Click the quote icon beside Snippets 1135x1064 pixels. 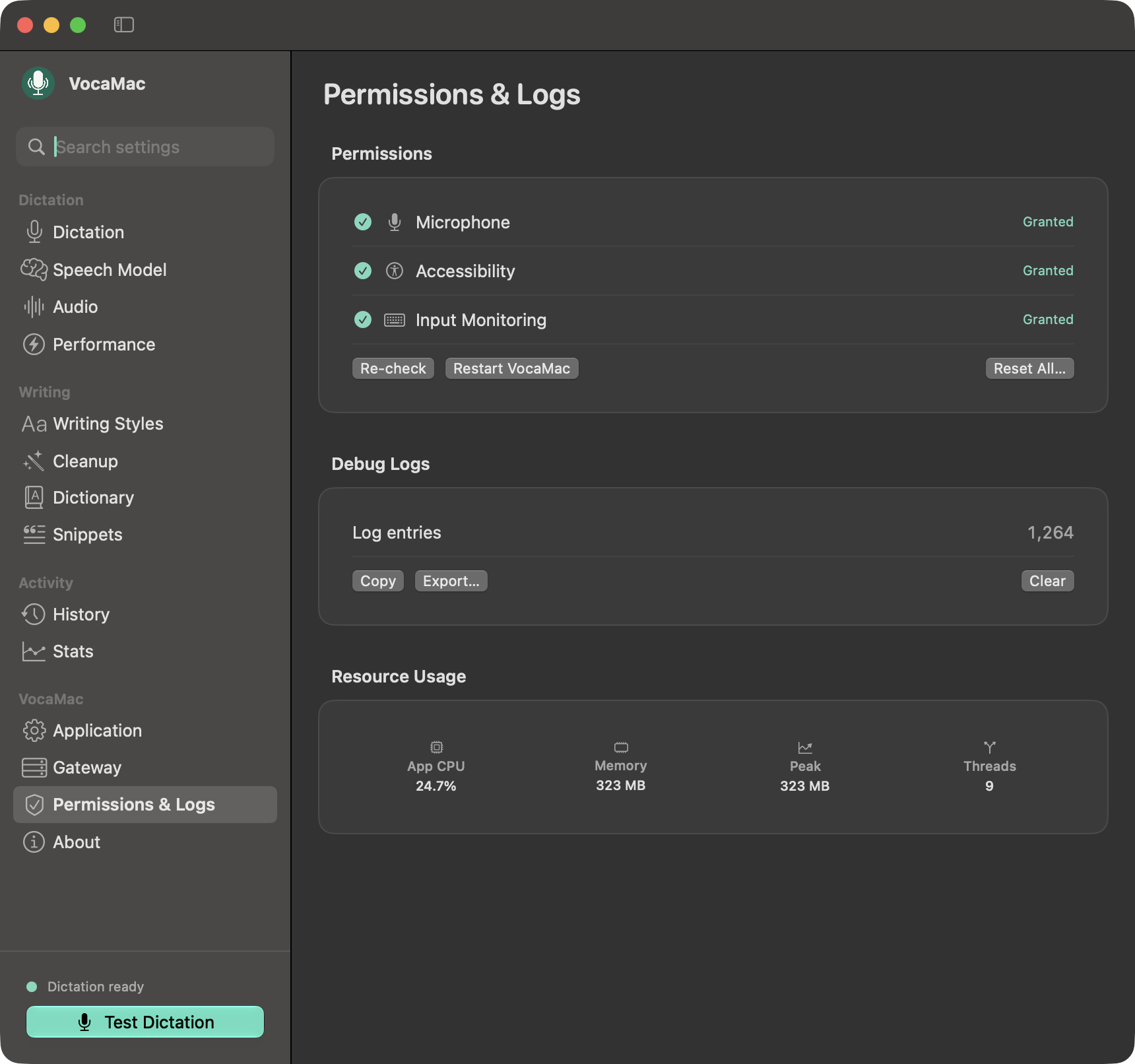coord(34,535)
